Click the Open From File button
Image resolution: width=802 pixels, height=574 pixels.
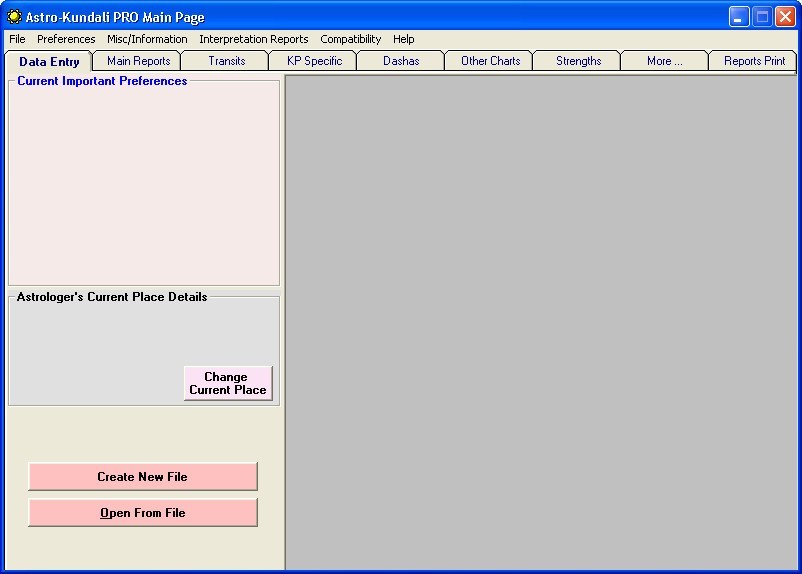(143, 513)
